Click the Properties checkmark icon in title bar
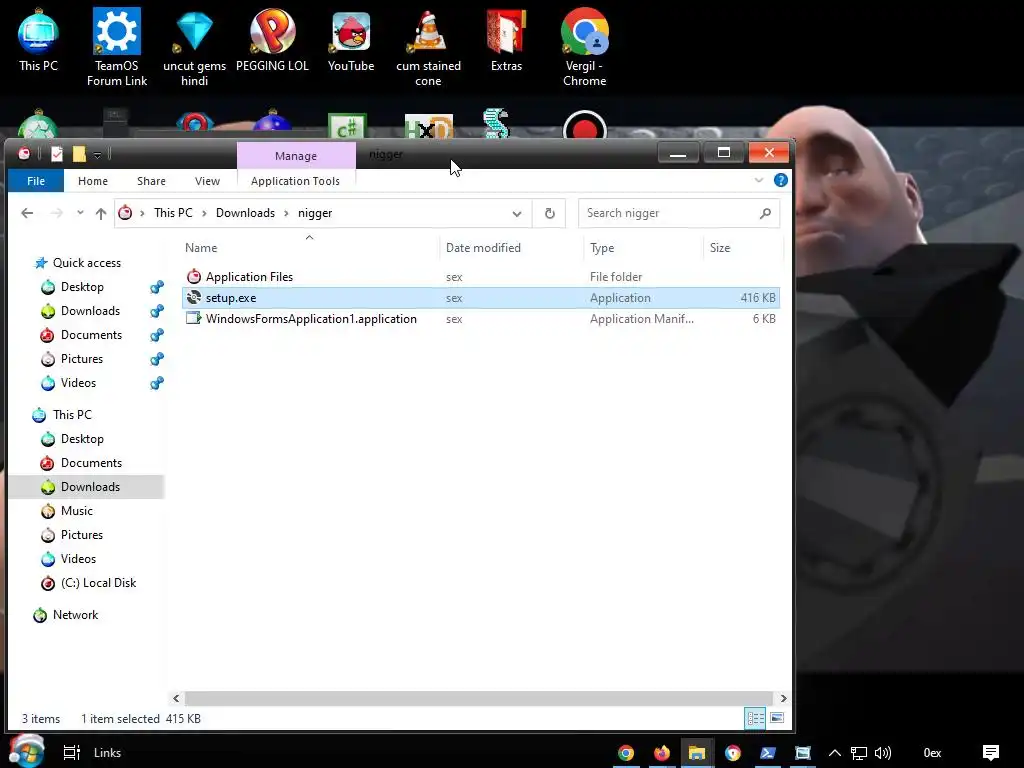This screenshot has width=1024, height=768. tap(57, 154)
